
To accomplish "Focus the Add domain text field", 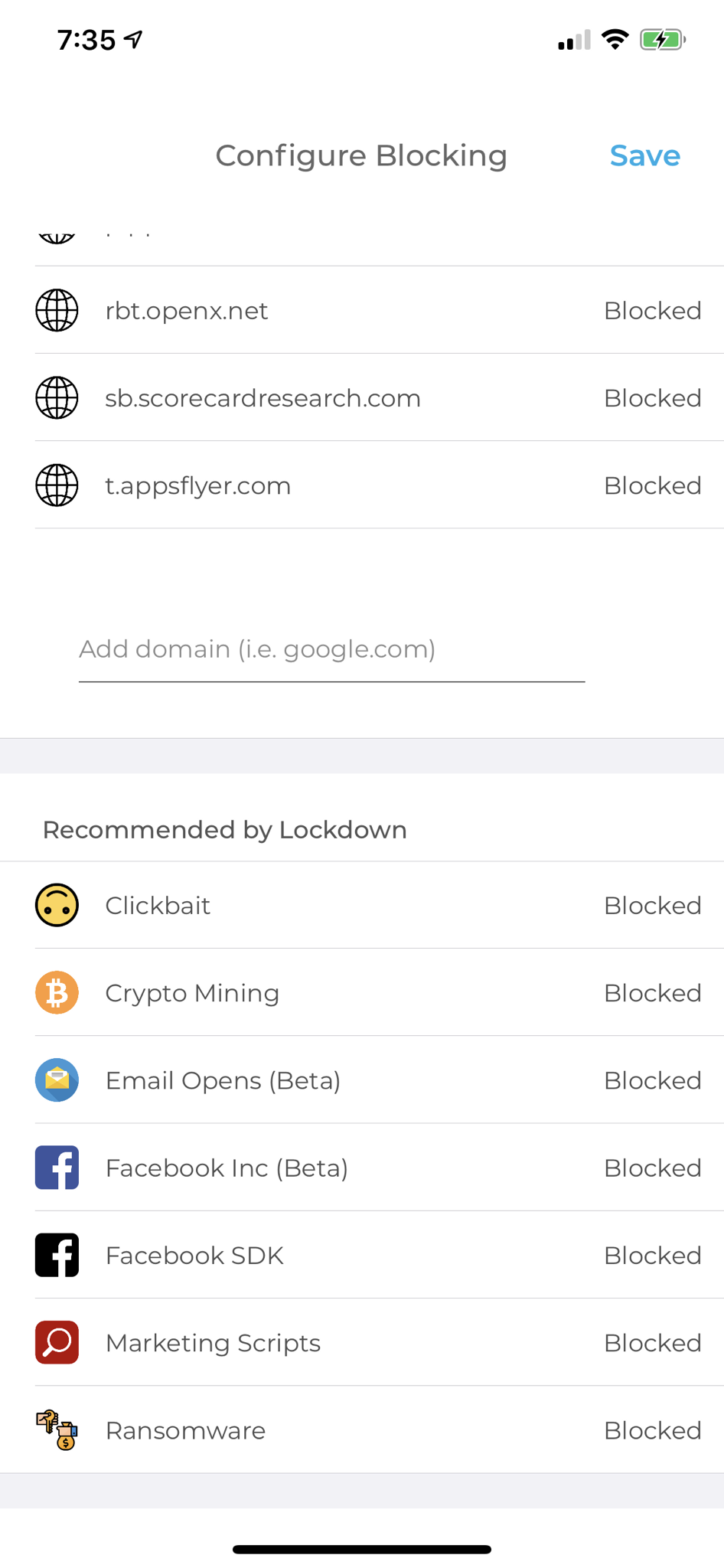I will point(331,649).
